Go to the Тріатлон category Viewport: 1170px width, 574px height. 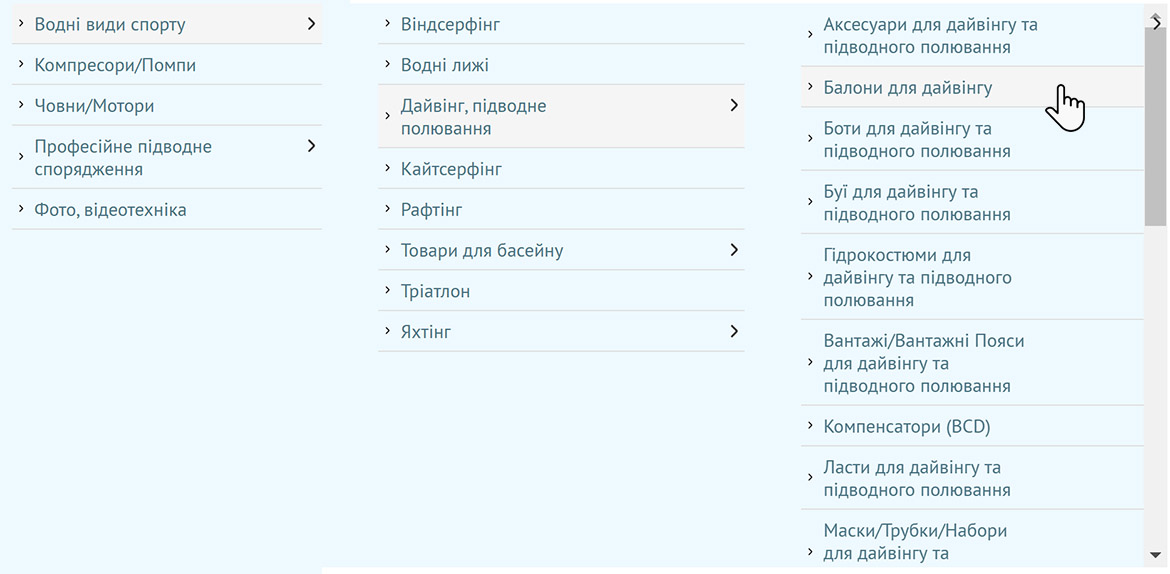pyautogui.click(x=435, y=291)
